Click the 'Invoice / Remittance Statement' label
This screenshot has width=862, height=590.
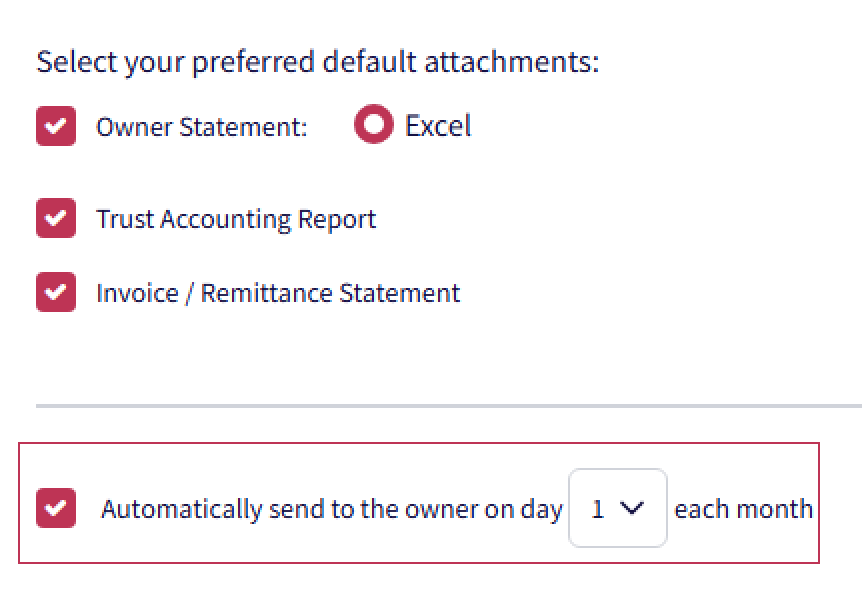click(278, 294)
